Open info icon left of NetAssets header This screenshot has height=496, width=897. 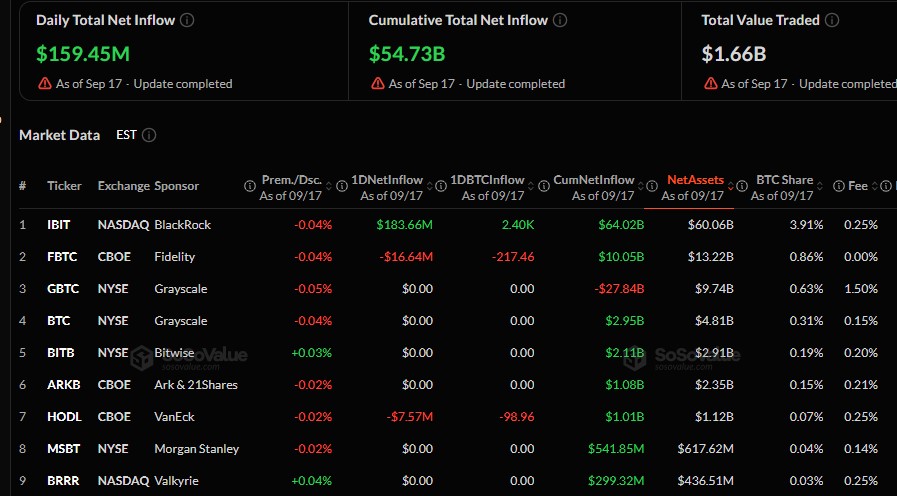point(652,186)
